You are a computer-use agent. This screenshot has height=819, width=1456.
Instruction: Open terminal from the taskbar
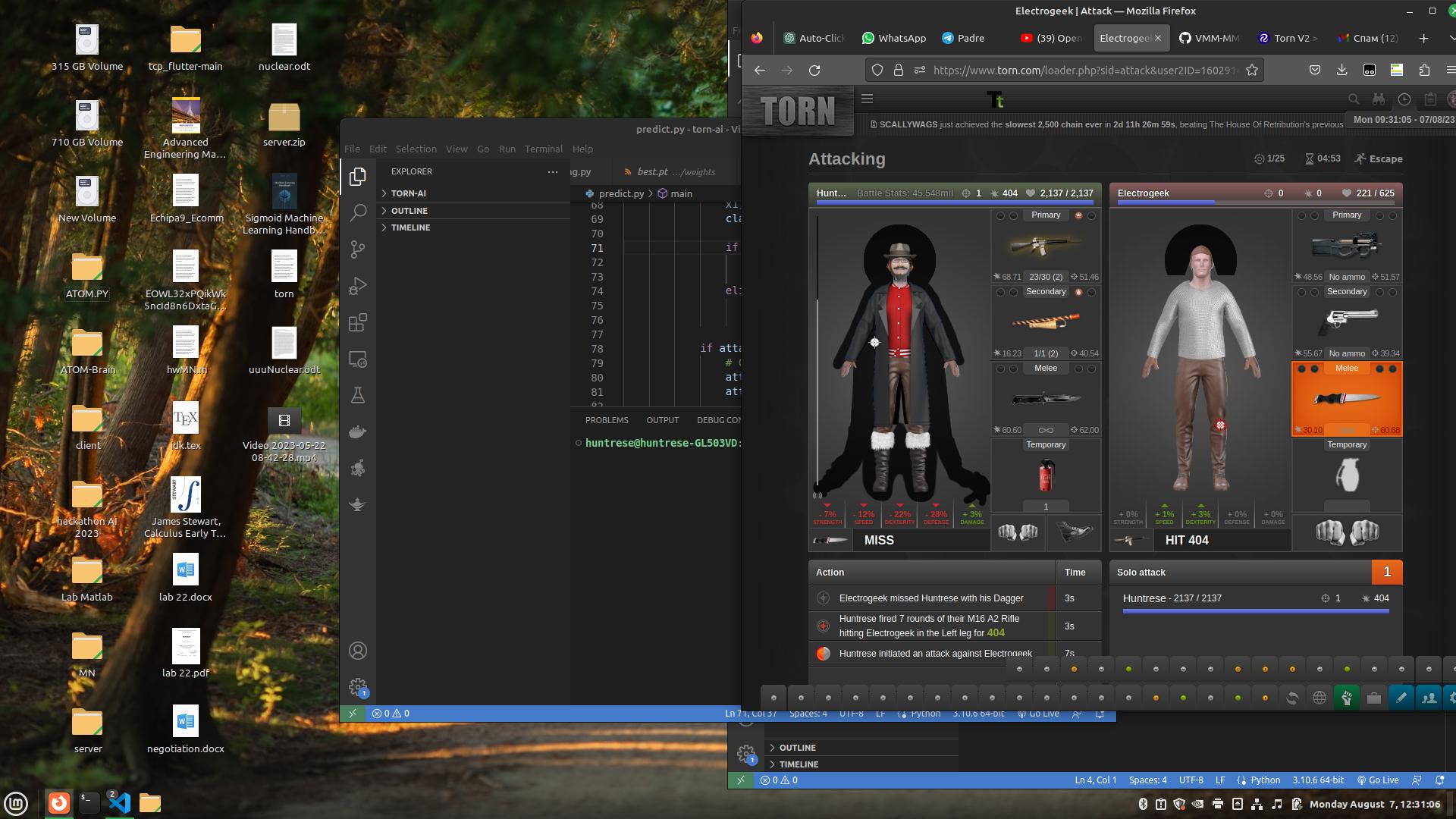[89, 802]
